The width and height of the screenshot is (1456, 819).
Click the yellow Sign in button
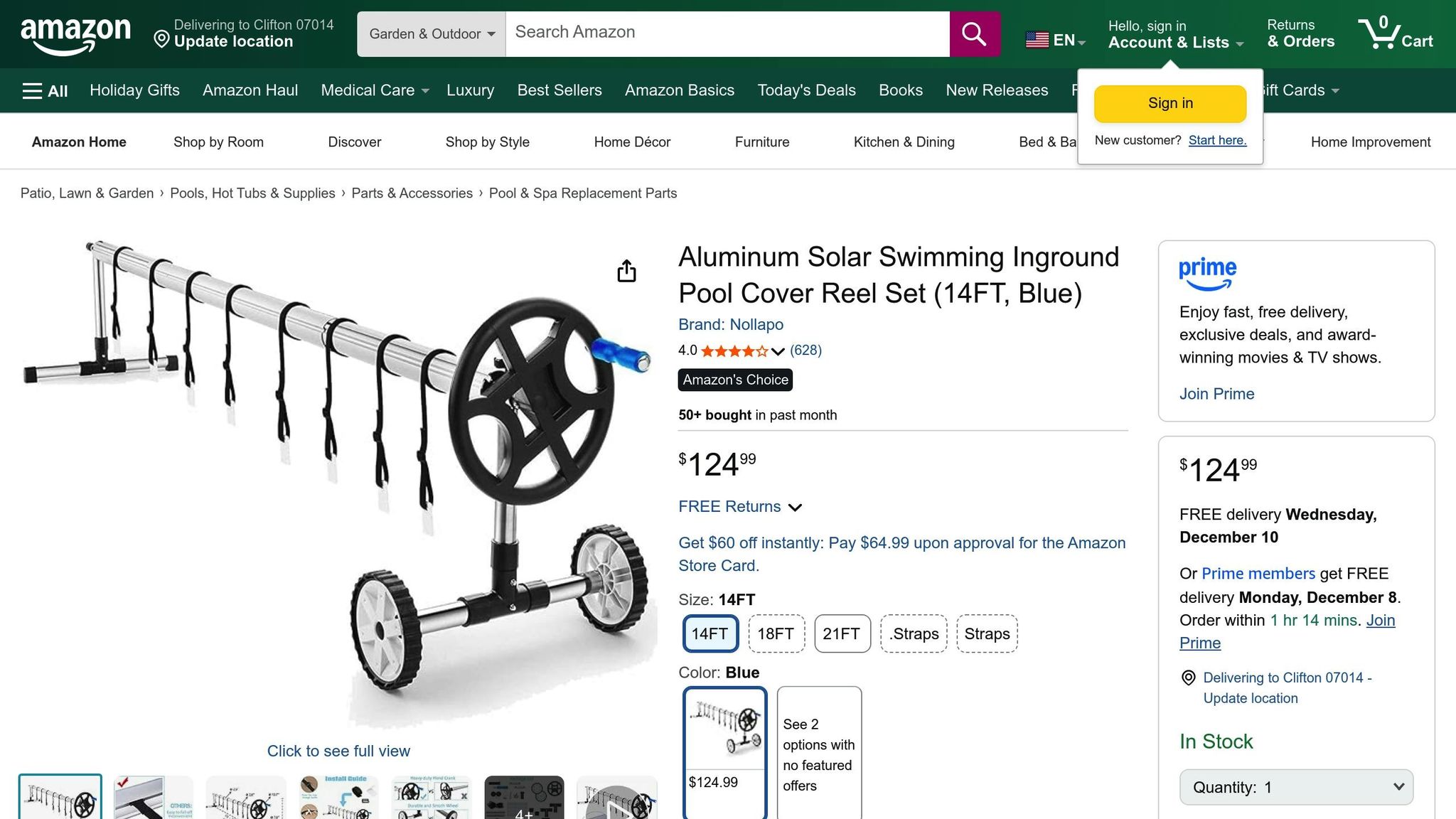coord(1169,103)
